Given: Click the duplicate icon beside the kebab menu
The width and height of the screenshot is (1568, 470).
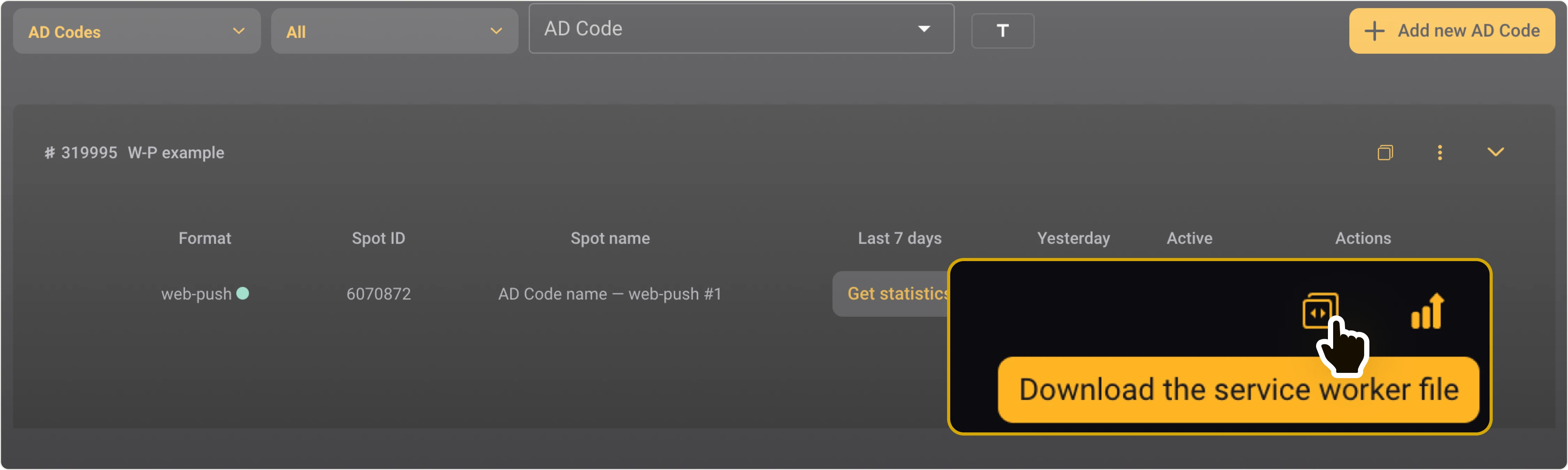Looking at the screenshot, I should tap(1385, 152).
